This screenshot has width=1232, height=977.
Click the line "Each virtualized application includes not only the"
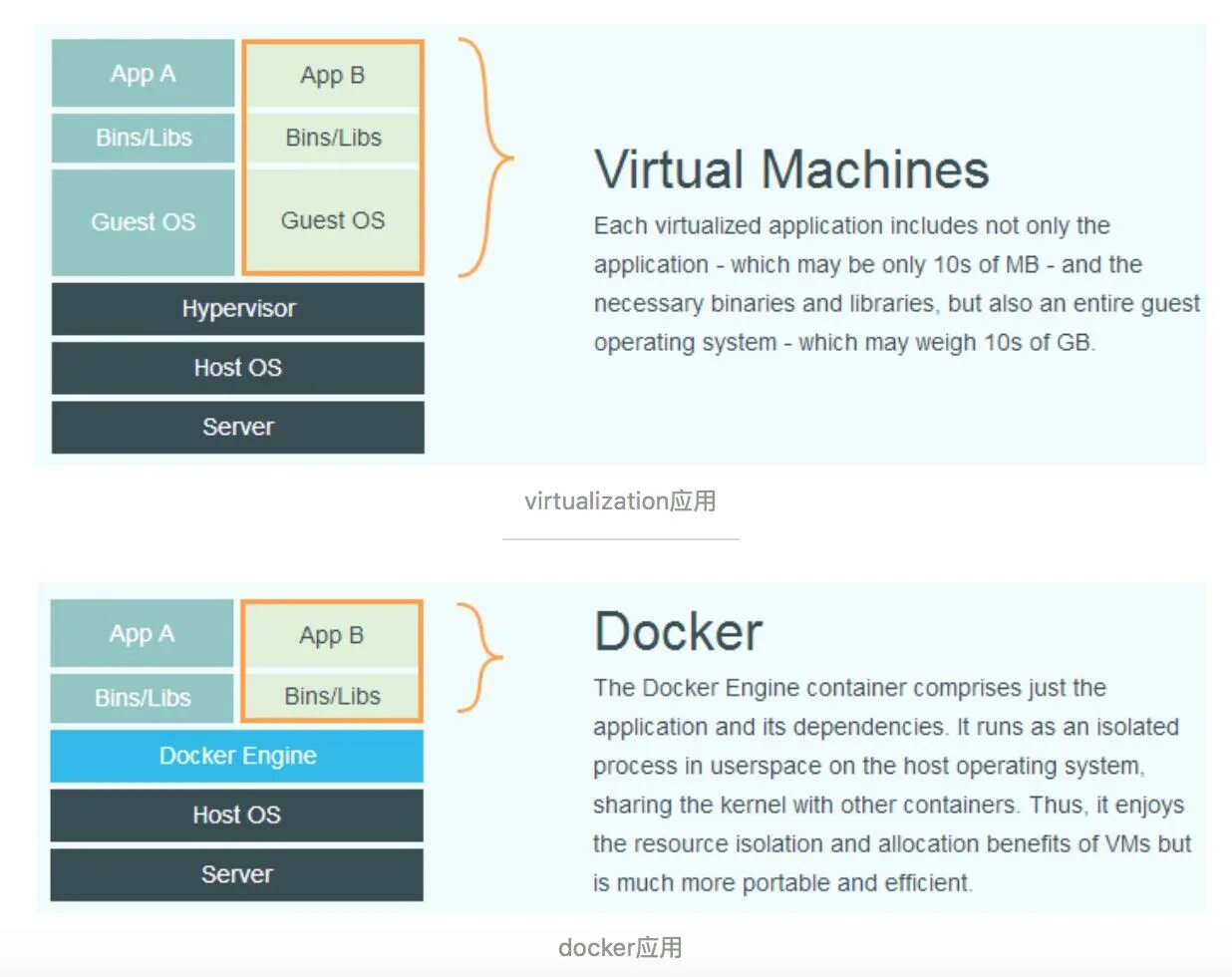click(x=852, y=225)
